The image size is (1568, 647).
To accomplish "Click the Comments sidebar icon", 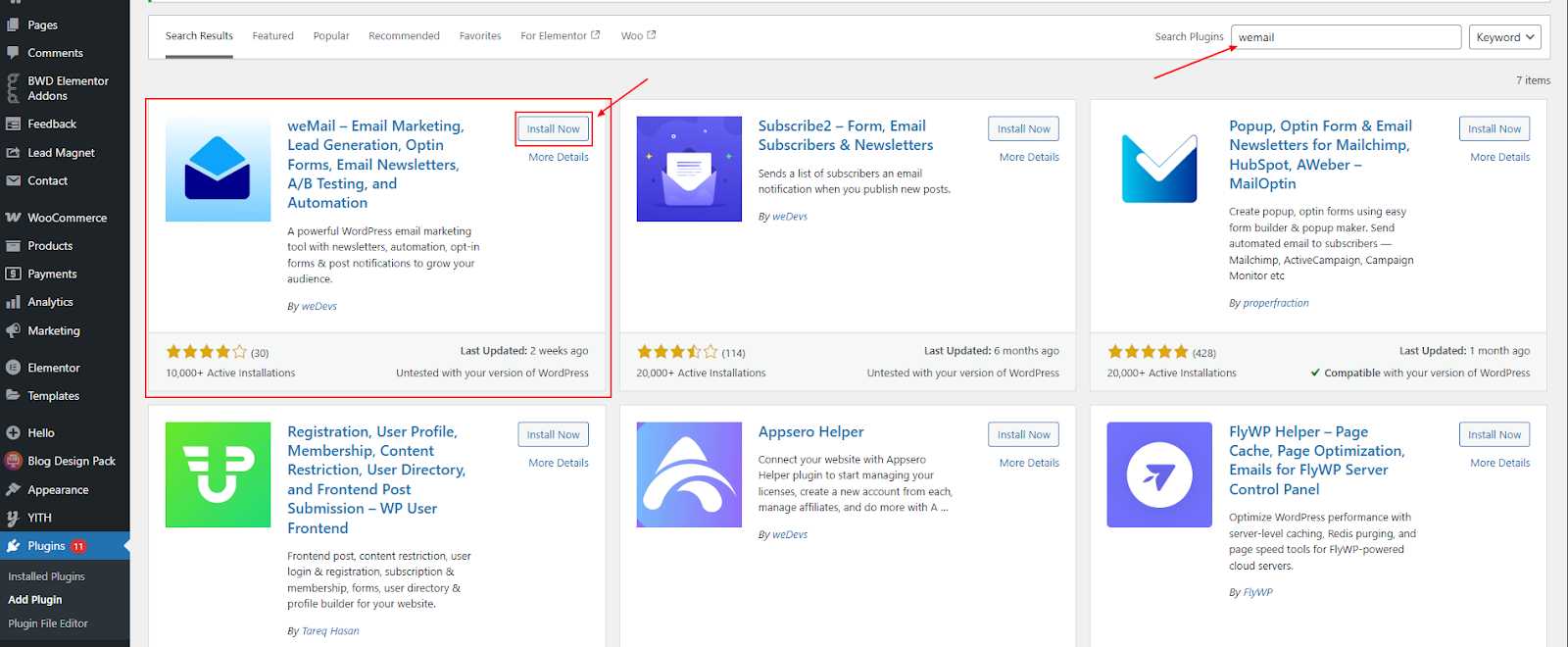I will point(13,53).
